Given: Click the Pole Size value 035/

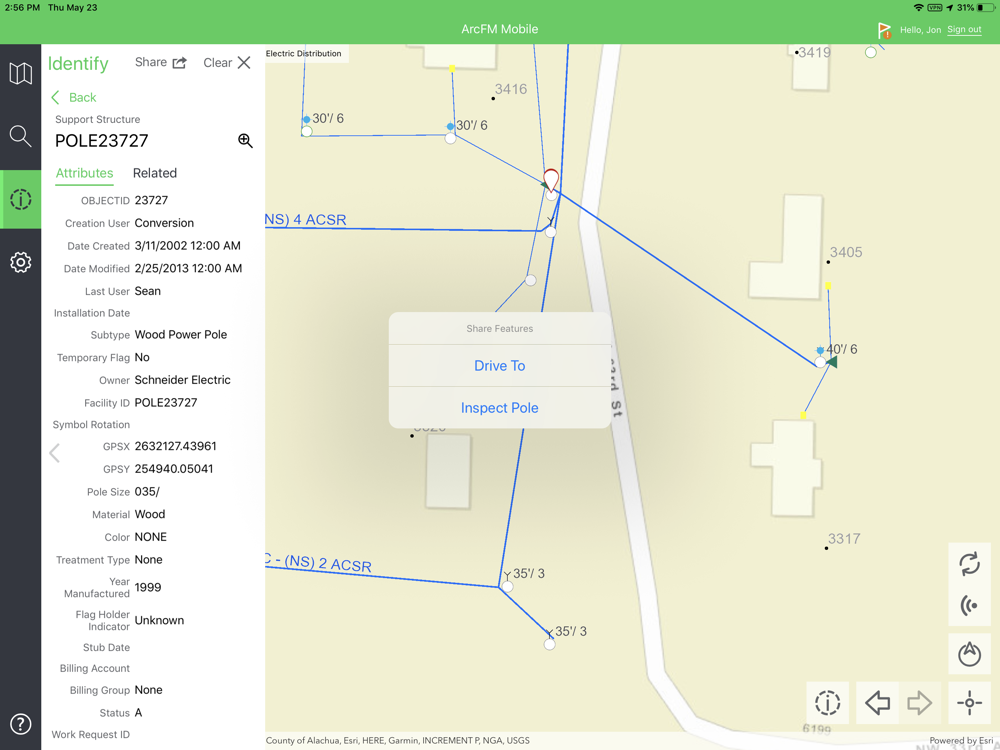Looking at the screenshot, I should click(x=147, y=492).
